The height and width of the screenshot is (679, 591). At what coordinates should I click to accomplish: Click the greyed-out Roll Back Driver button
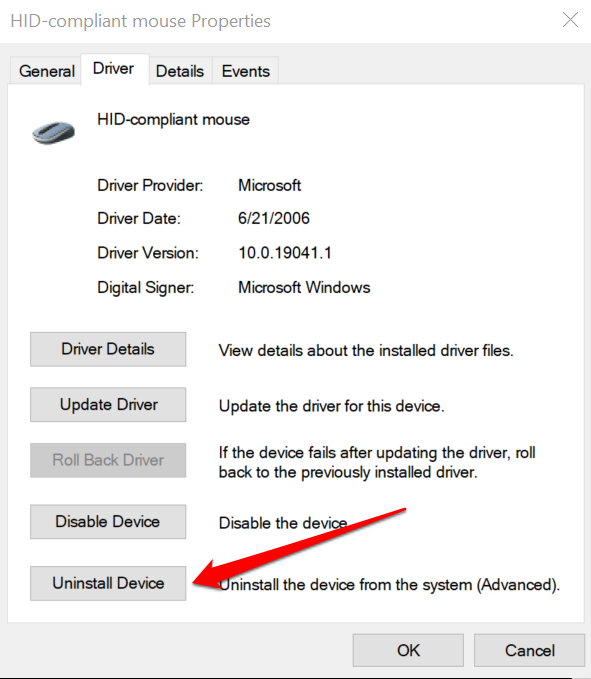click(x=108, y=460)
